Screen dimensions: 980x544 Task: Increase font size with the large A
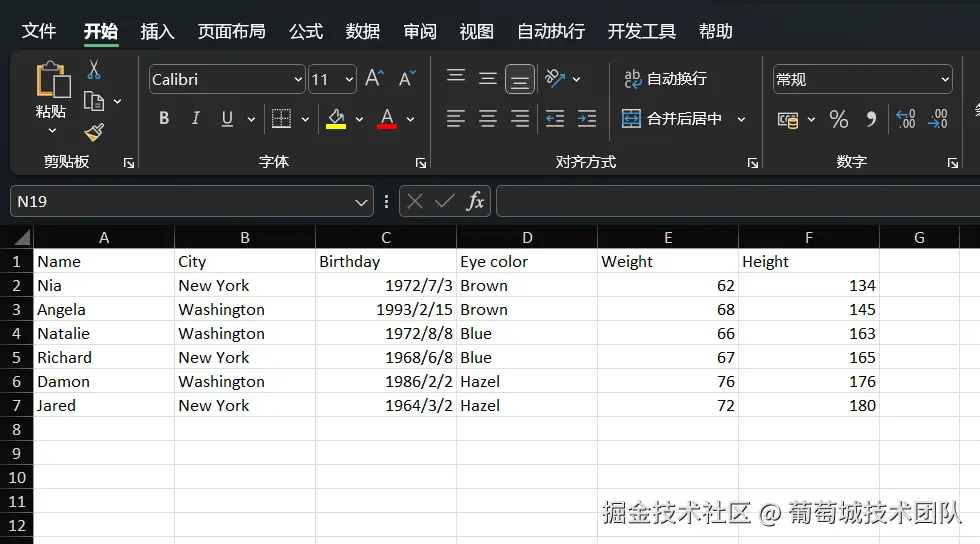pos(374,79)
